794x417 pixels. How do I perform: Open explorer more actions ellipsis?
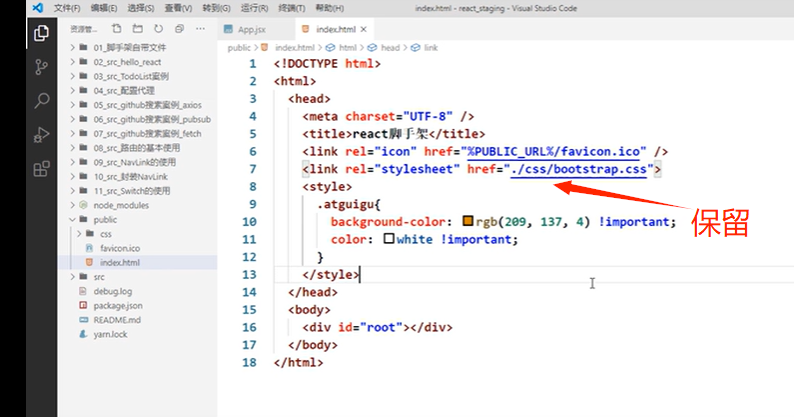[201, 29]
